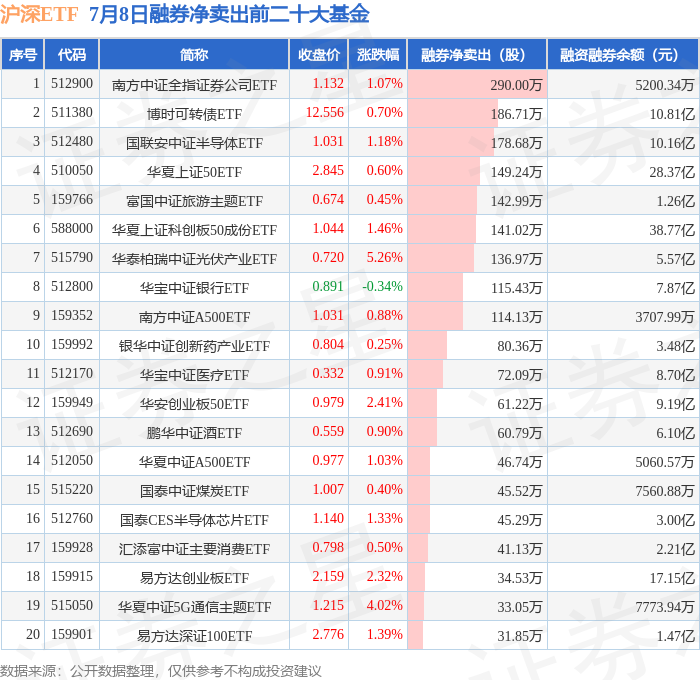Click the value 290.00万
The width and height of the screenshot is (700, 680).
[516, 85]
